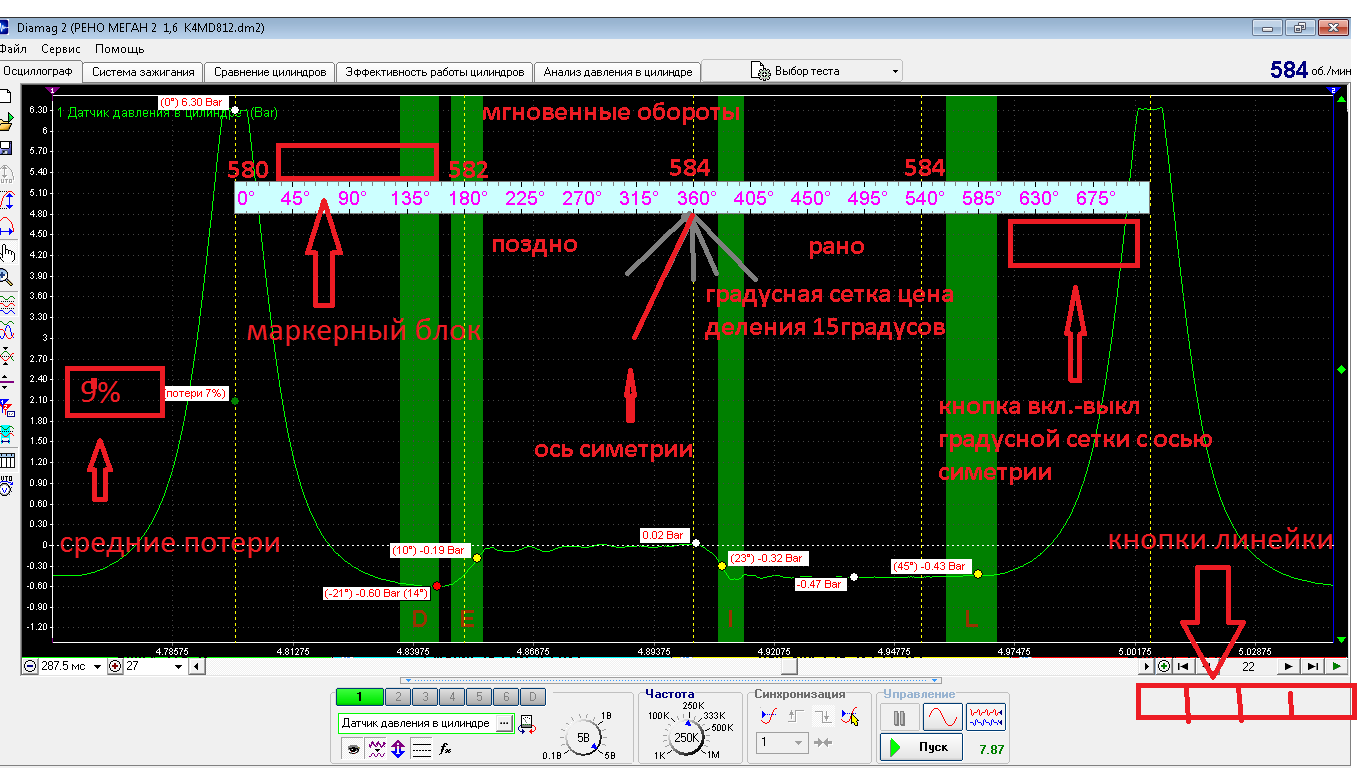Viewport: 1360px width, 768px height.
Task: Click the horizontal scrollbar thumb under waveform
Action: pyautogui.click(x=790, y=666)
